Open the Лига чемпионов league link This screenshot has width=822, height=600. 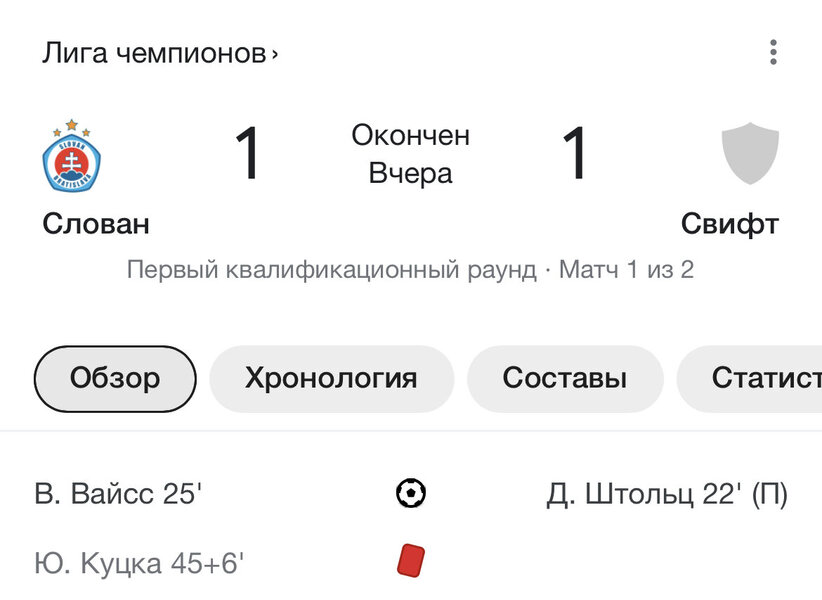click(154, 53)
